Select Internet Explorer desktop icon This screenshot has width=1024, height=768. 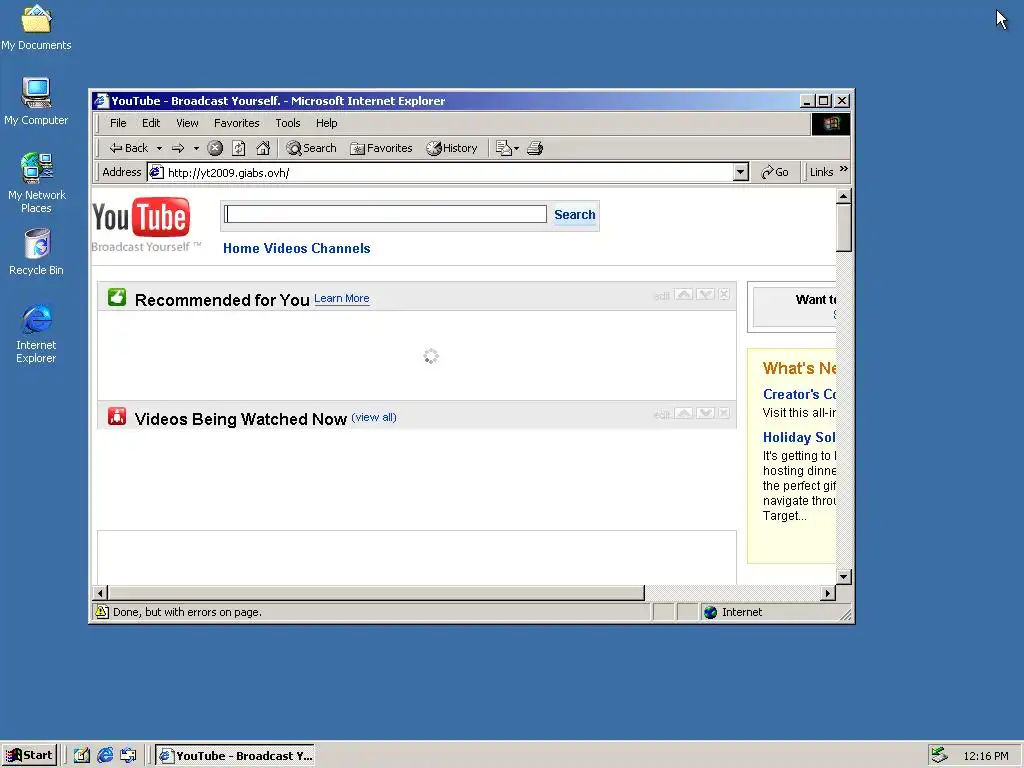[36, 334]
